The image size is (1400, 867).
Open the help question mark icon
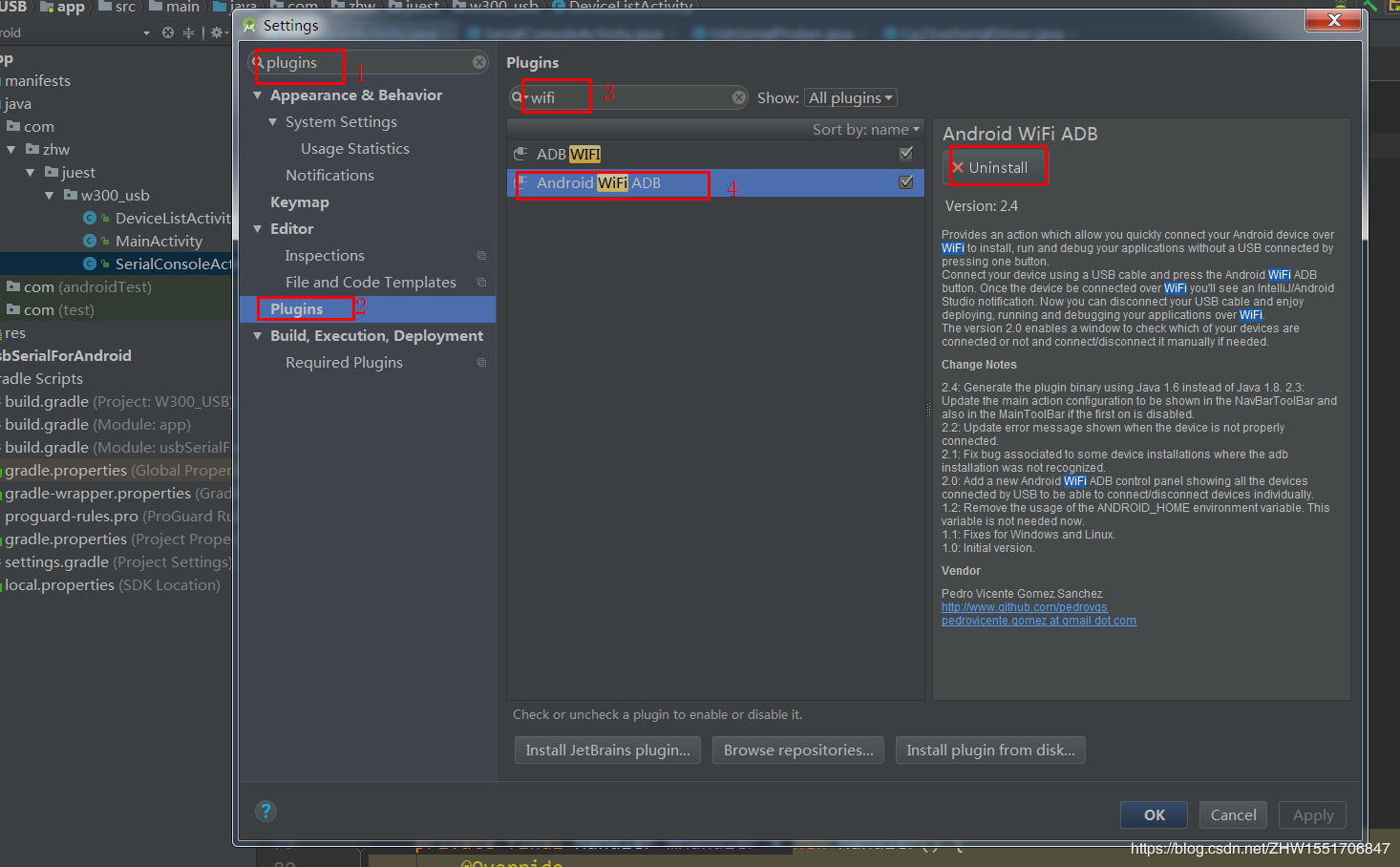point(265,811)
